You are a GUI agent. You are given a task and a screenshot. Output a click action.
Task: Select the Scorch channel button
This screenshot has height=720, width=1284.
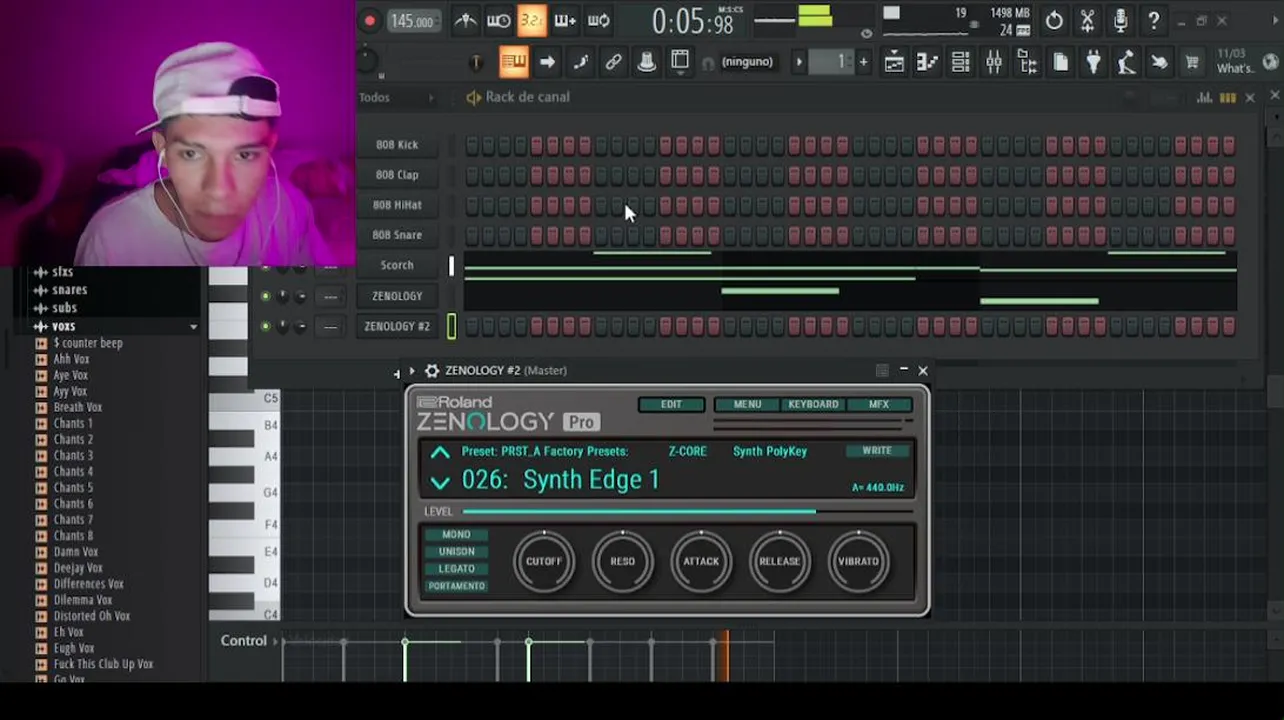click(397, 265)
